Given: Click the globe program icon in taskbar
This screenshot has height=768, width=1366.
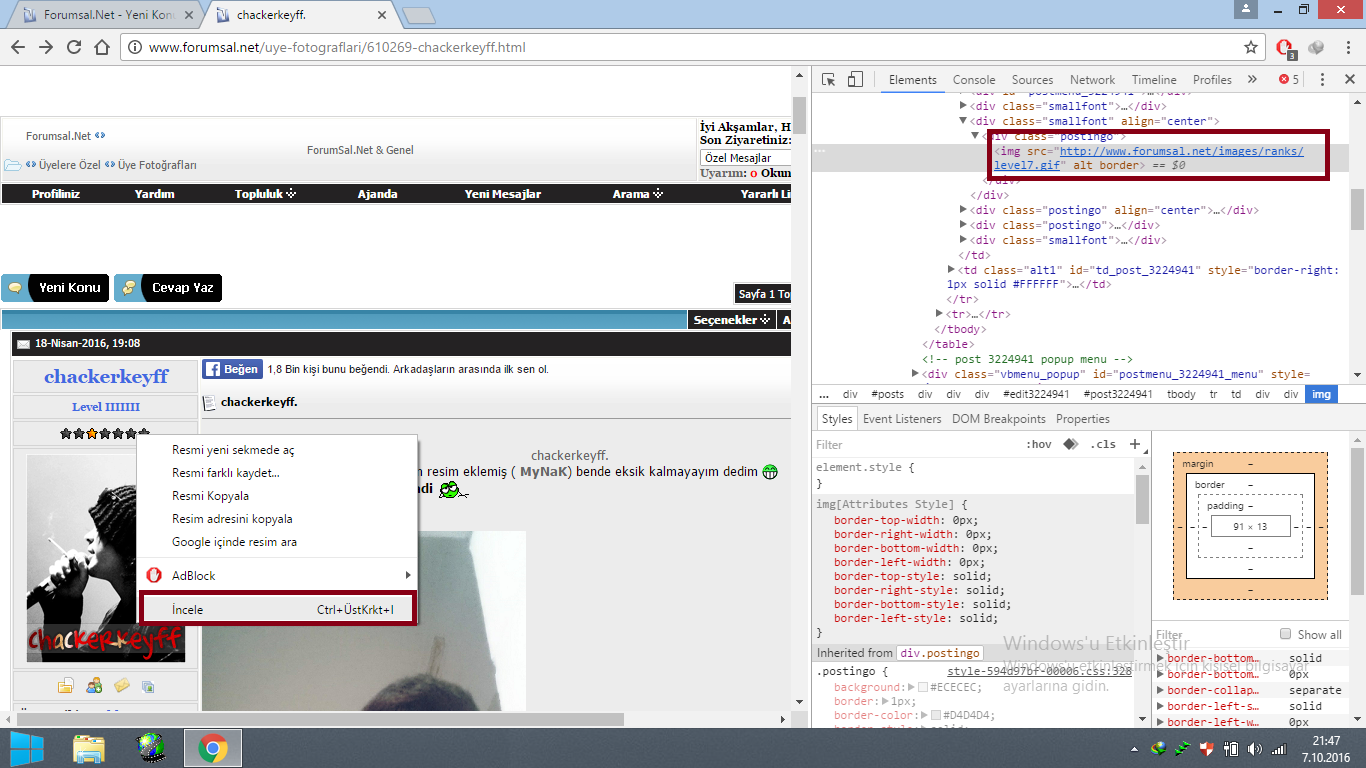Looking at the screenshot, I should click(x=151, y=748).
